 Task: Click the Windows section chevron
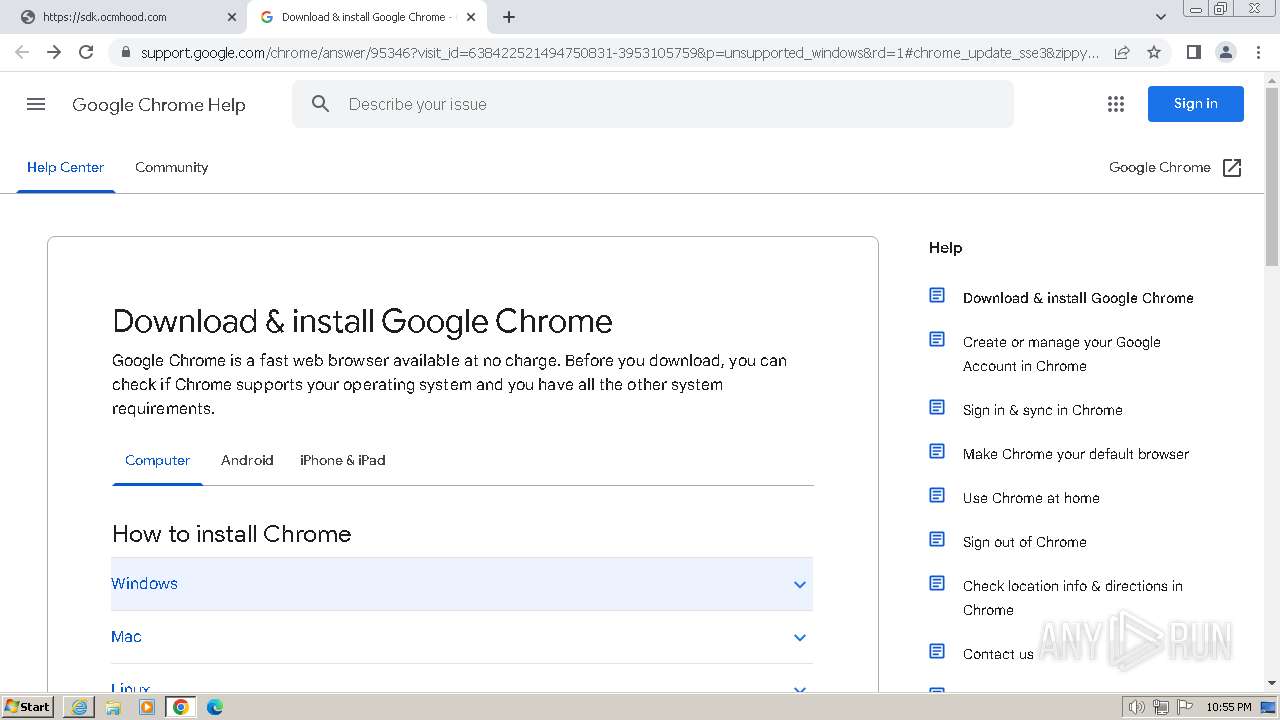tap(800, 584)
